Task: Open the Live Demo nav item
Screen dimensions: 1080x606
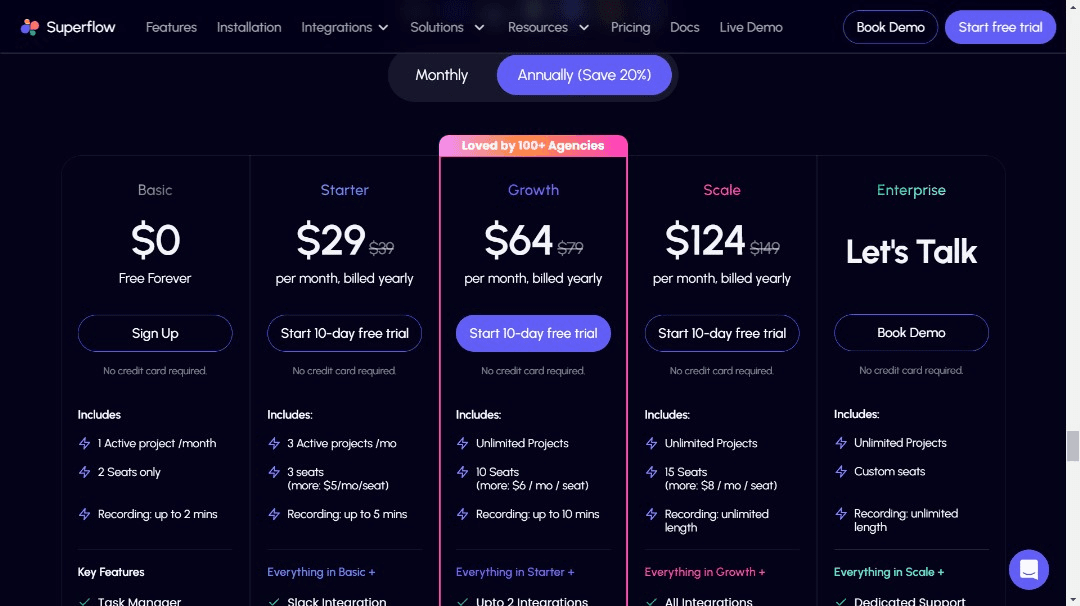Action: [x=751, y=27]
